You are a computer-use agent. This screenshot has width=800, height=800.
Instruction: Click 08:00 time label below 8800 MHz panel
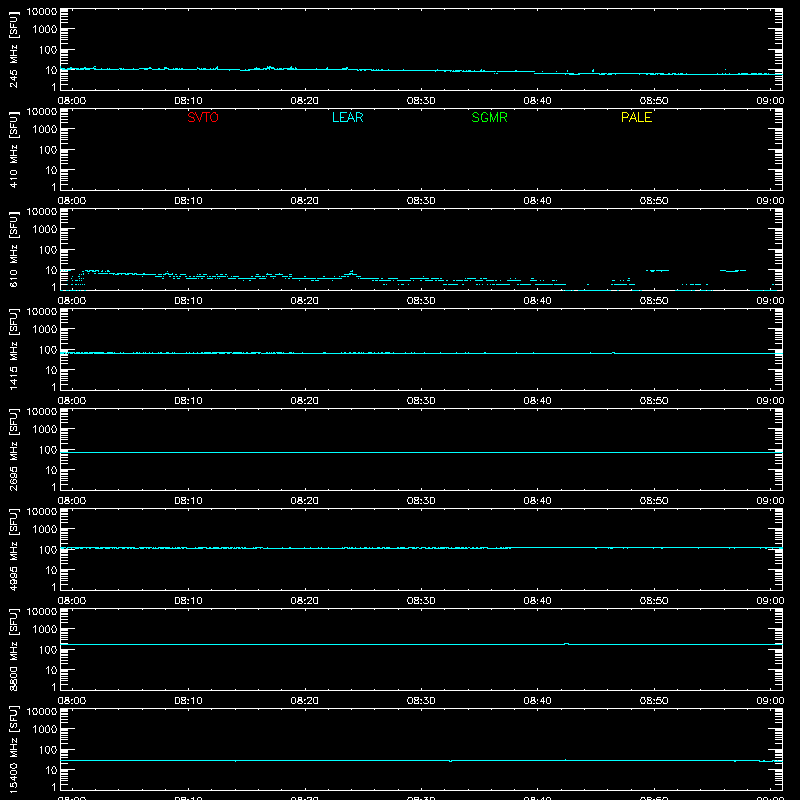pyautogui.click(x=72, y=701)
